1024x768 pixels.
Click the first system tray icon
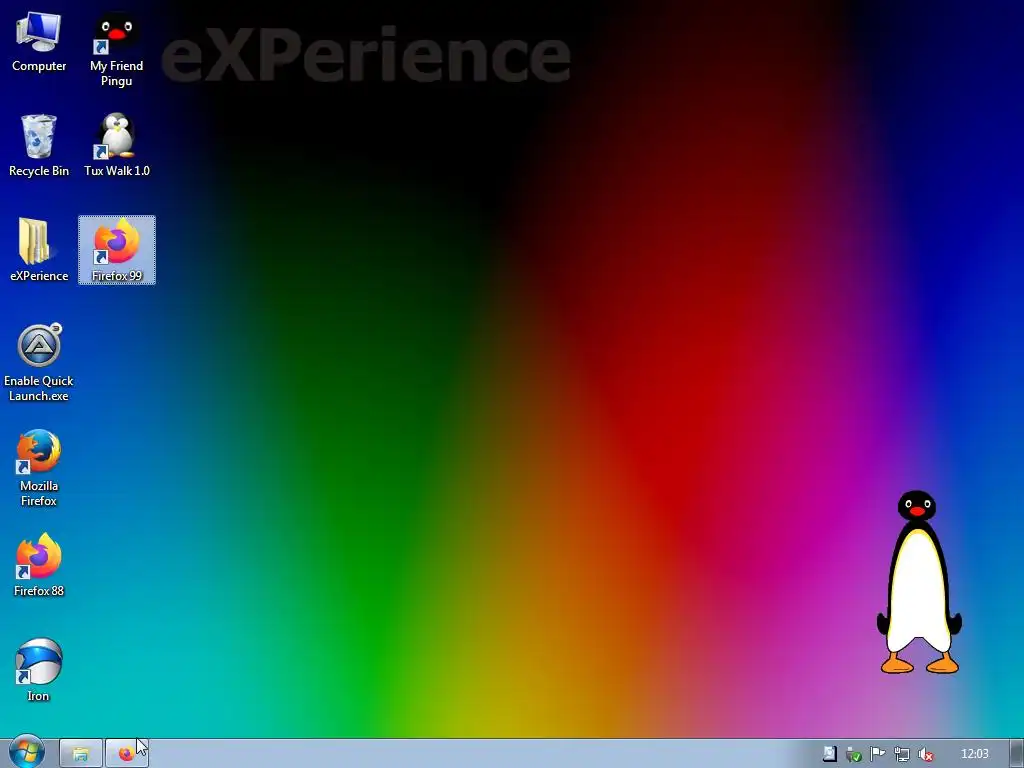[x=829, y=754]
